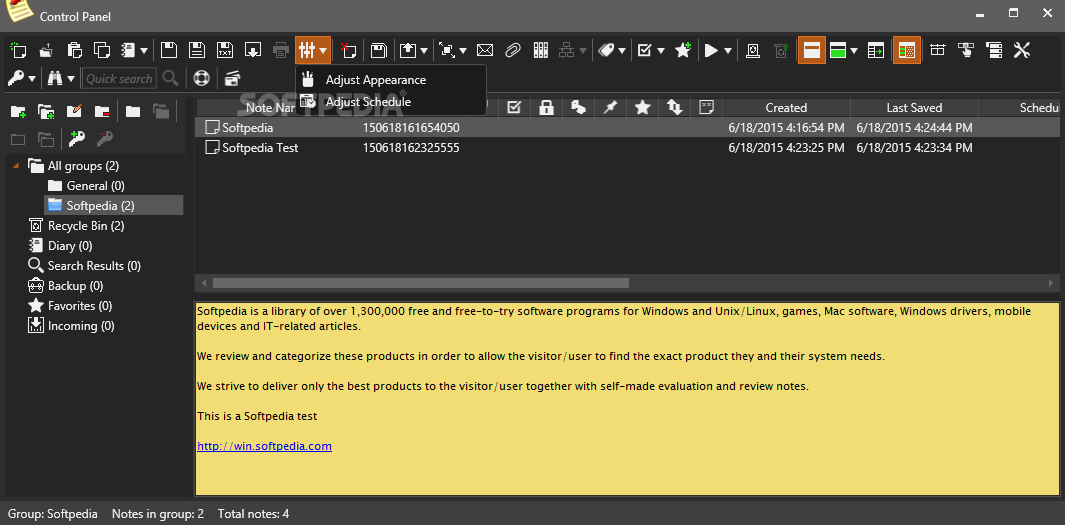
Task: Create a new note with the toolbar icon
Action: tap(18, 50)
